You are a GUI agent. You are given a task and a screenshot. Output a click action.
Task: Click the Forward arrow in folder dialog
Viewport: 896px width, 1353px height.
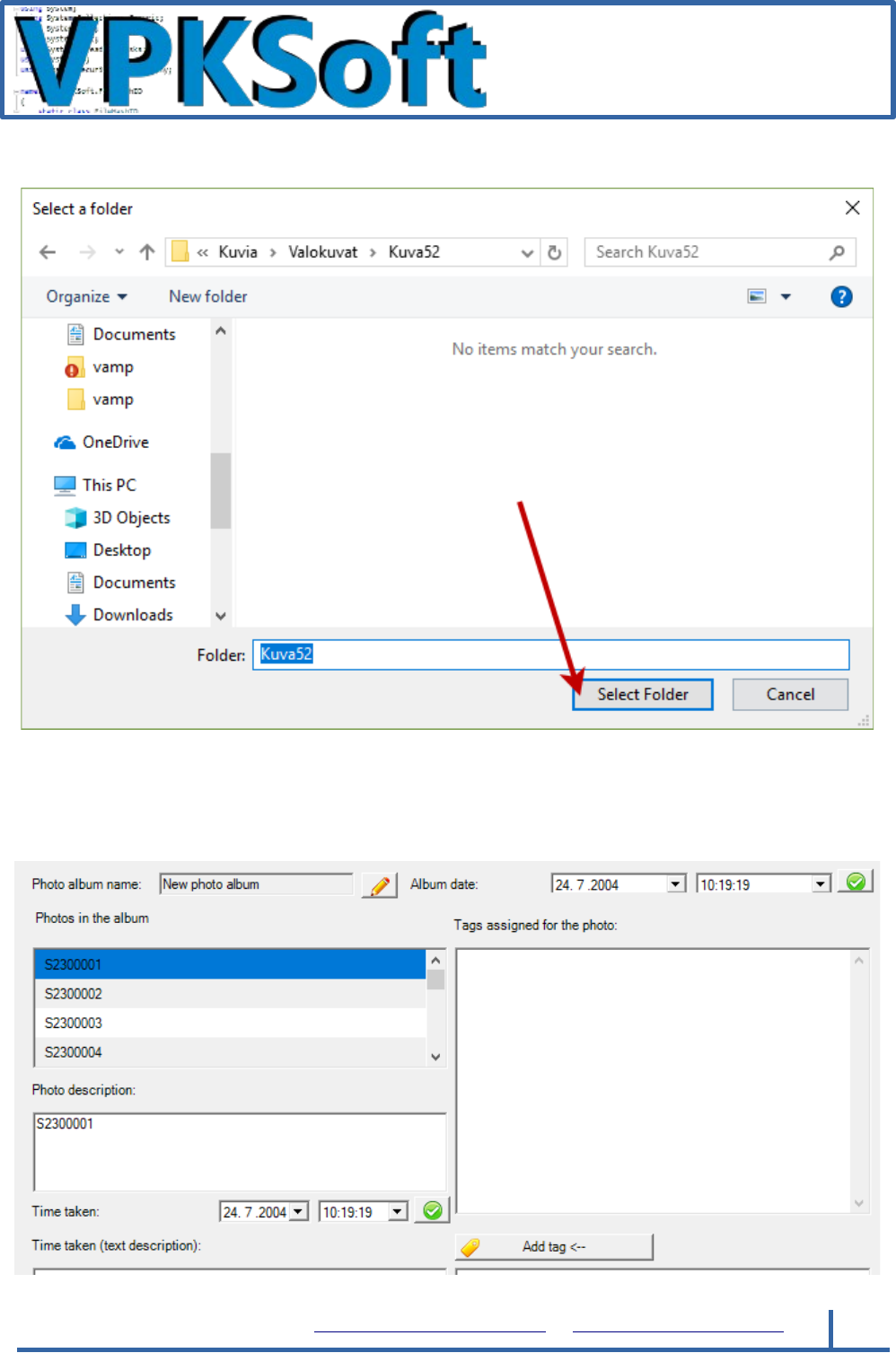click(x=87, y=252)
